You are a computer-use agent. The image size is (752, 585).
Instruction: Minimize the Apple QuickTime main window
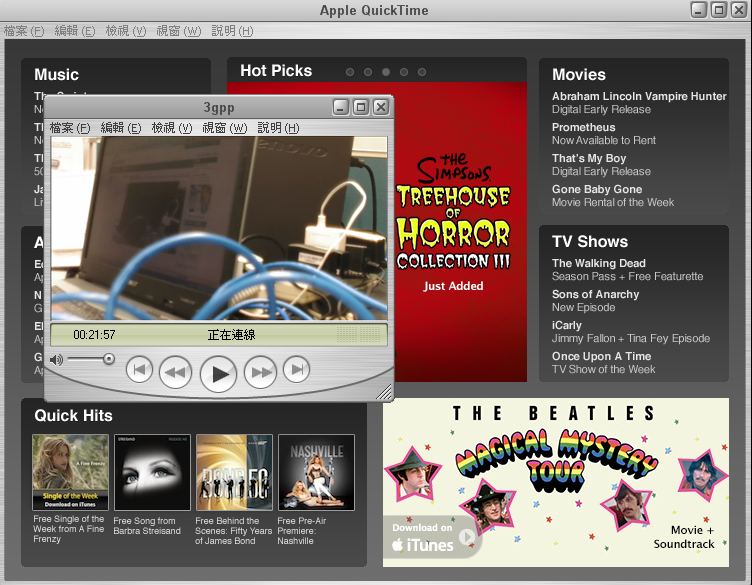698,10
